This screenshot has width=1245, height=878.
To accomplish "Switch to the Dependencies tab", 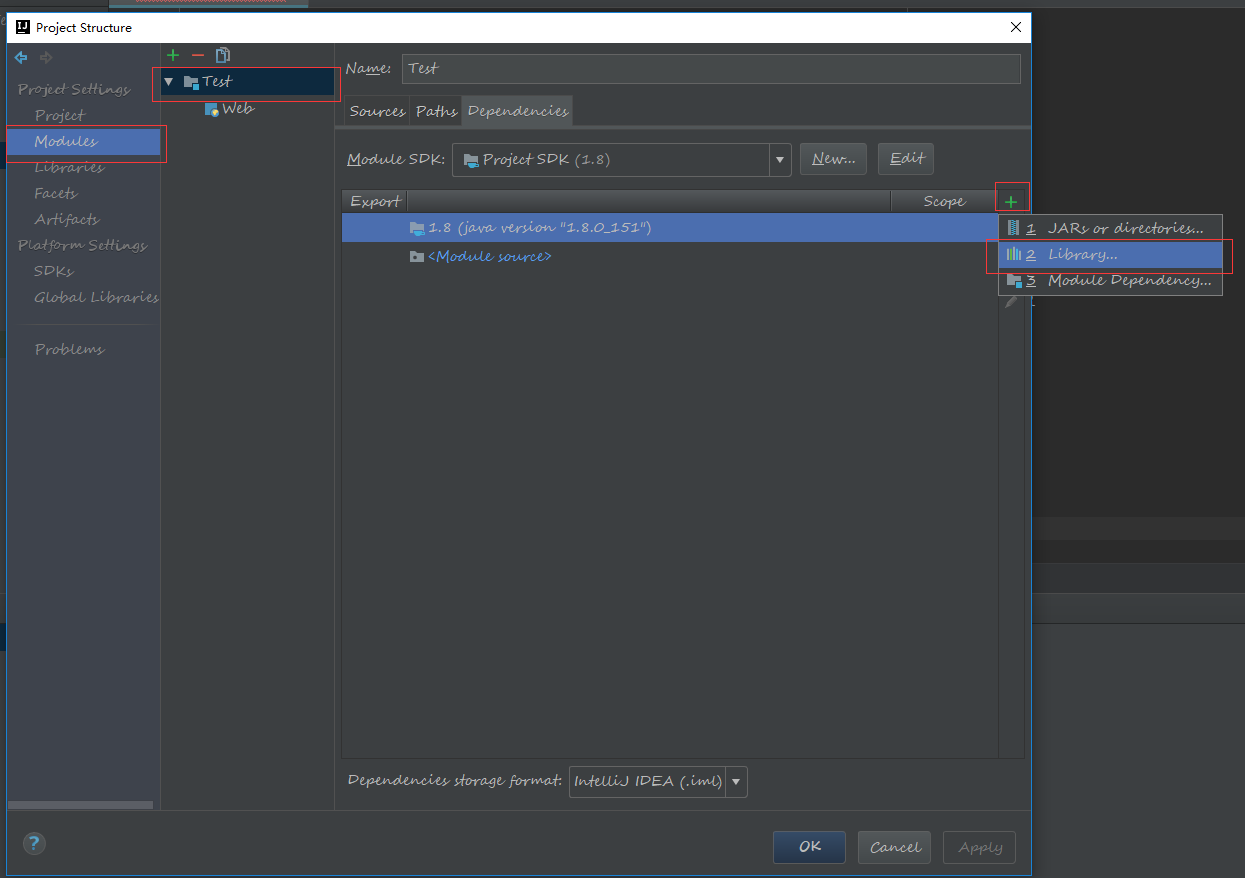I will point(517,111).
